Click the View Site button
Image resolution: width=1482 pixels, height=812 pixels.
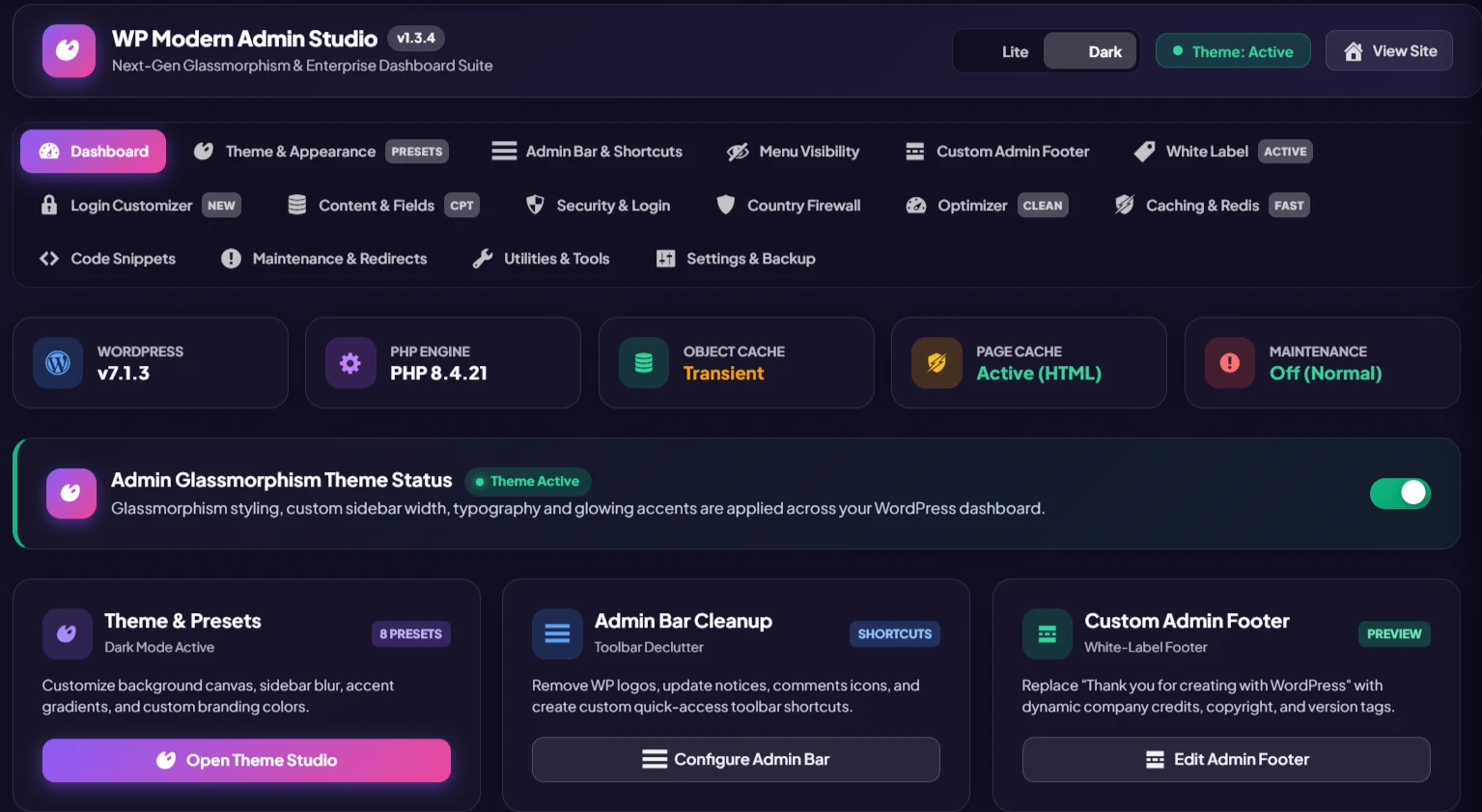click(x=1389, y=51)
